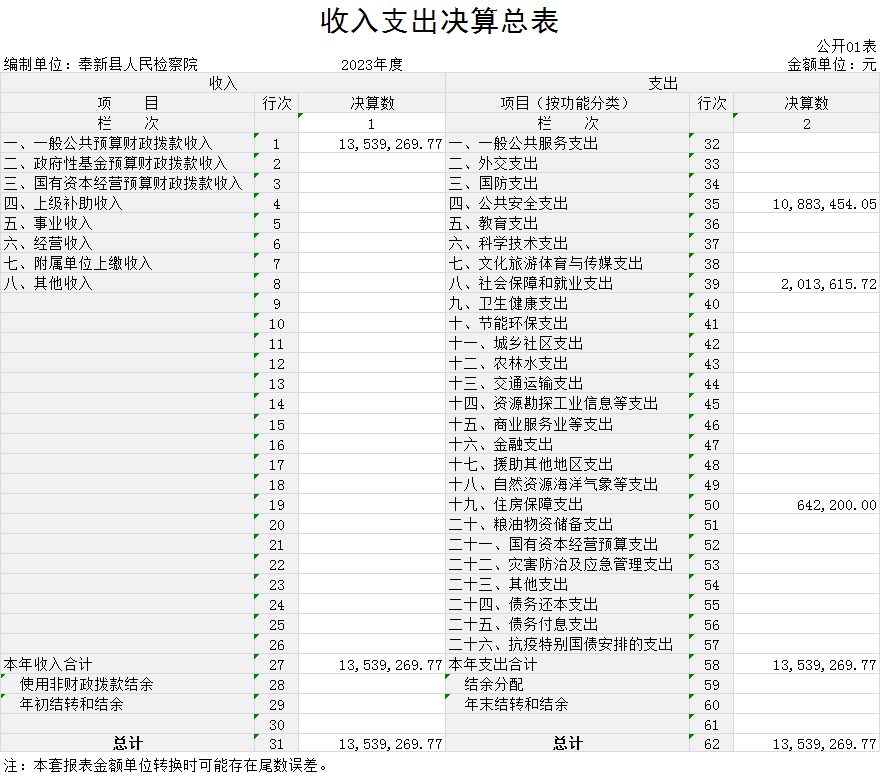Select the 二十三、其他支出 cell
The width and height of the screenshot is (880, 779).
pos(567,584)
